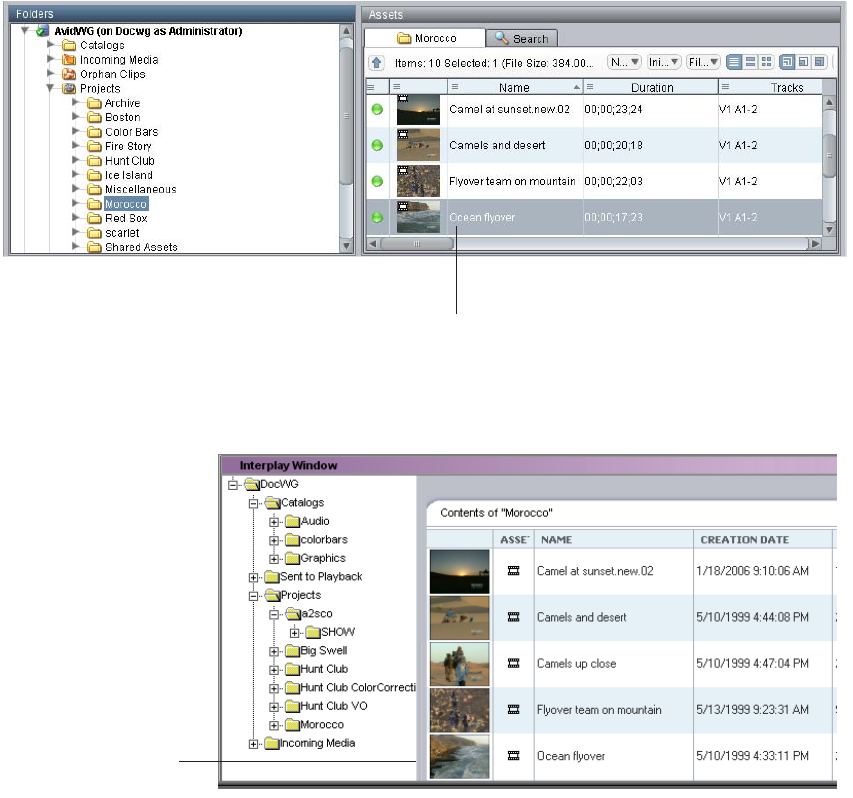Open the 'N...' dropdown in the Assets toolbar
853x798 pixels.
(x=624, y=62)
